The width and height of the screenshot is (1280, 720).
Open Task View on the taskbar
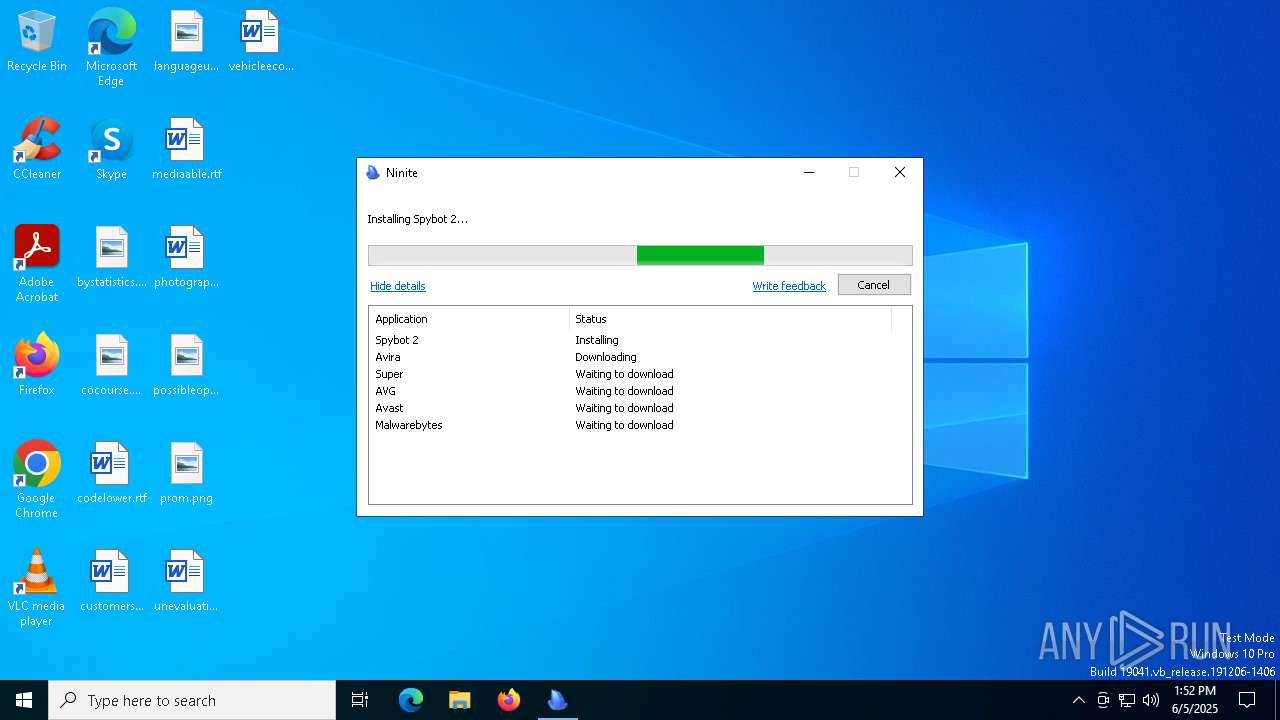(360, 700)
